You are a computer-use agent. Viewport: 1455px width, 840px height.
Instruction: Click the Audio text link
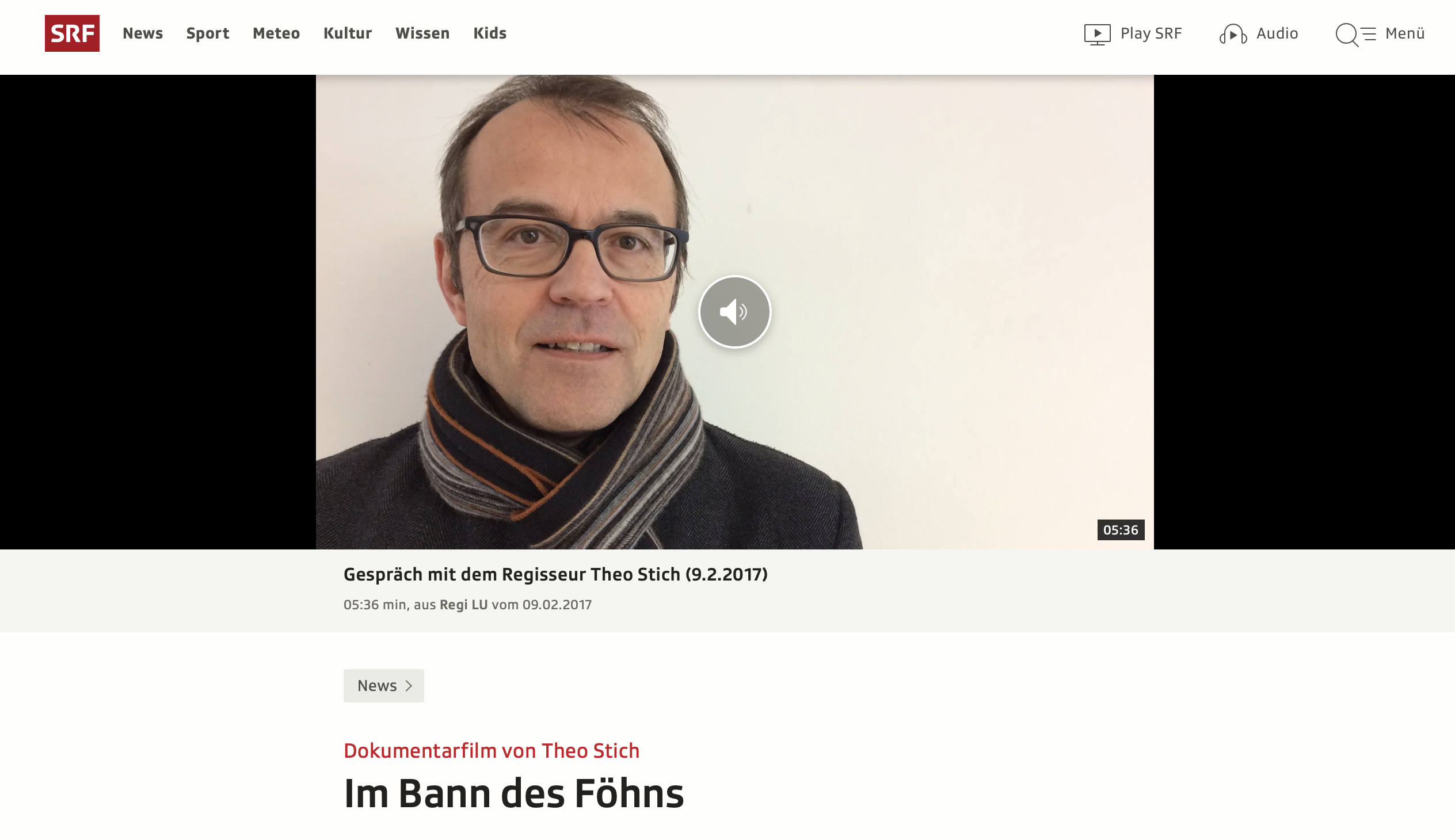coord(1277,33)
